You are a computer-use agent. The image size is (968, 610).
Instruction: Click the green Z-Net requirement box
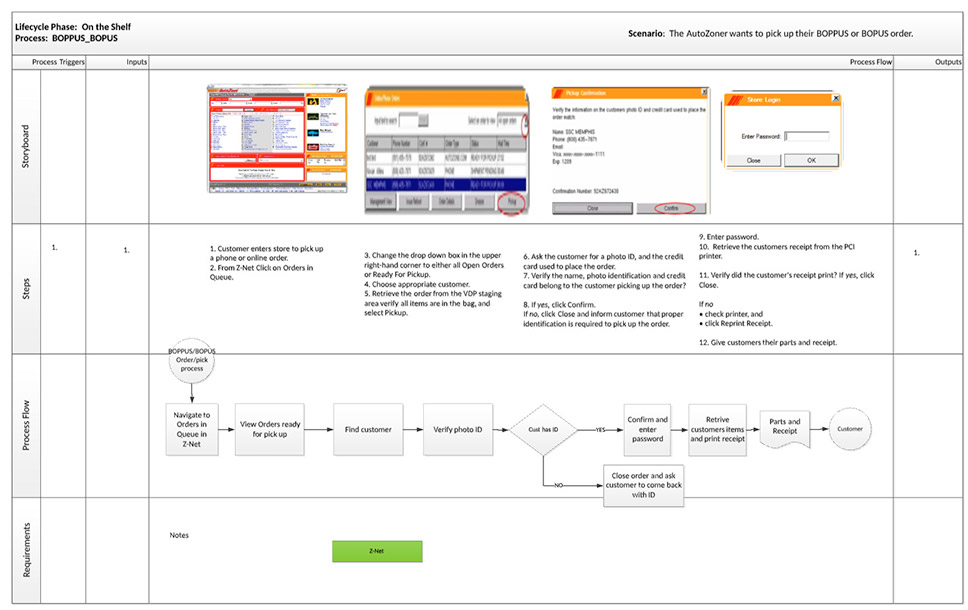click(x=377, y=551)
